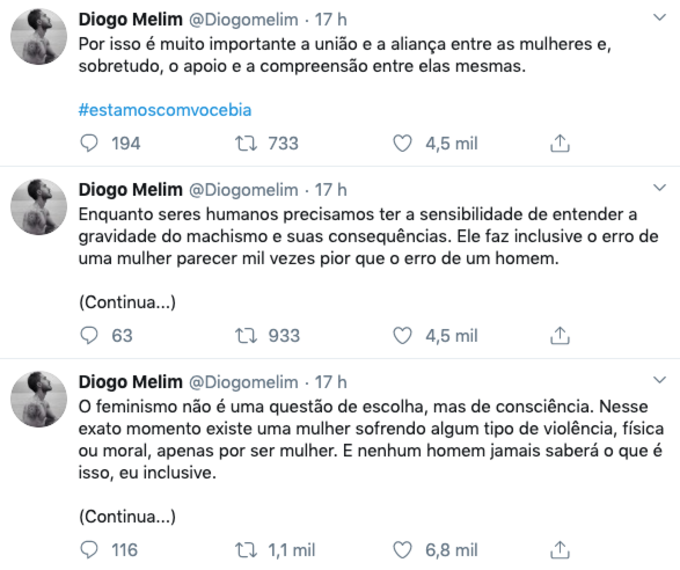The image size is (680, 570).
Task: Reply to the tweet about feminismo
Action: 88,549
